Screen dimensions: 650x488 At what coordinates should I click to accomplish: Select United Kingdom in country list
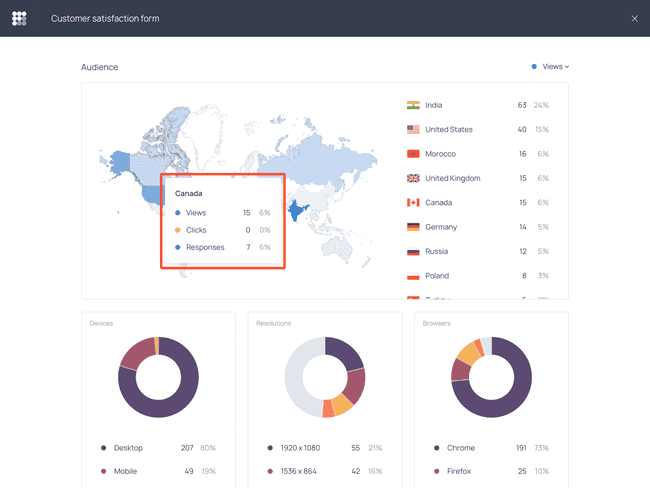453,178
